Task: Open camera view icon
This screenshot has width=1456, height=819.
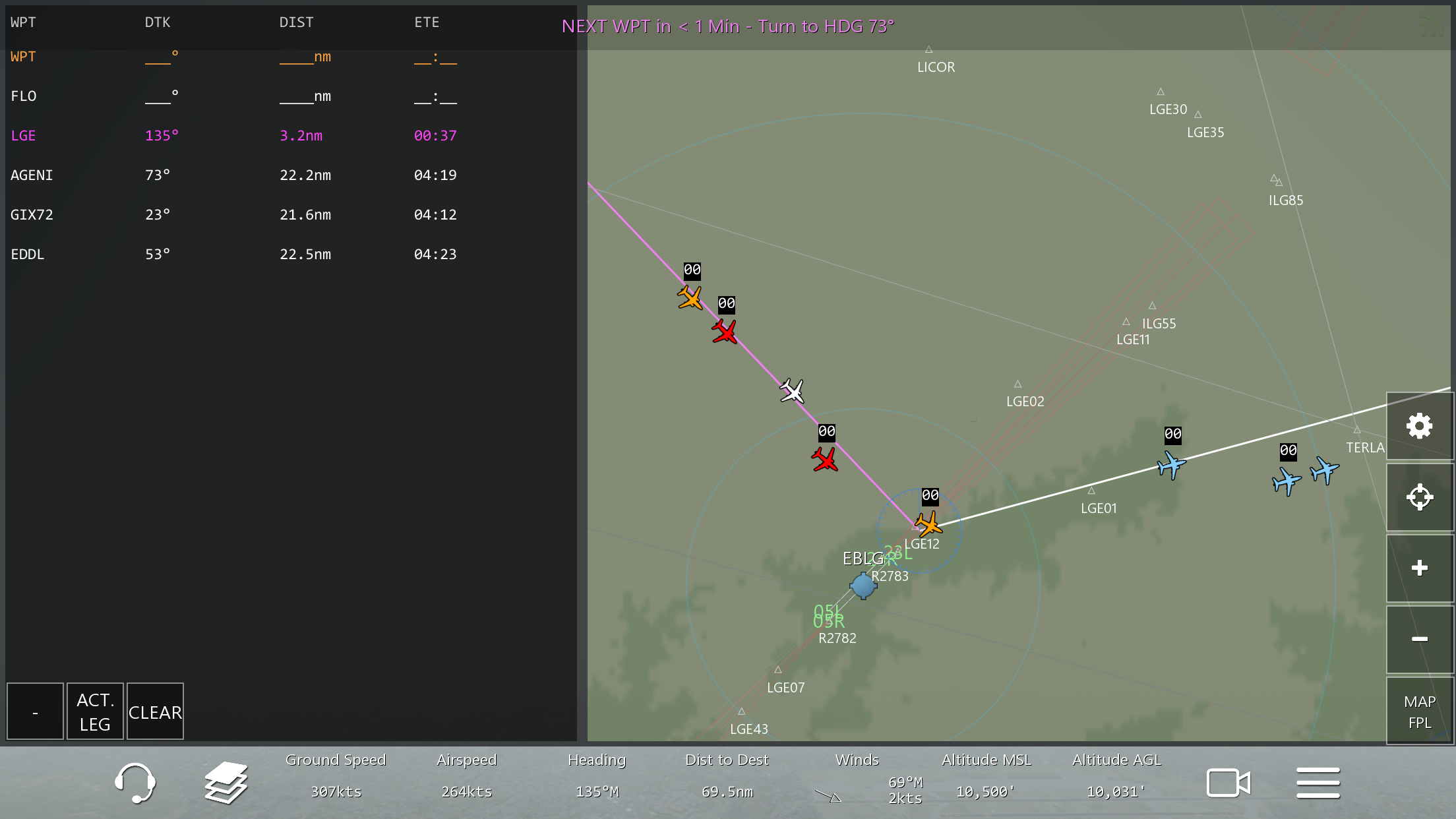Action: coord(1228,783)
